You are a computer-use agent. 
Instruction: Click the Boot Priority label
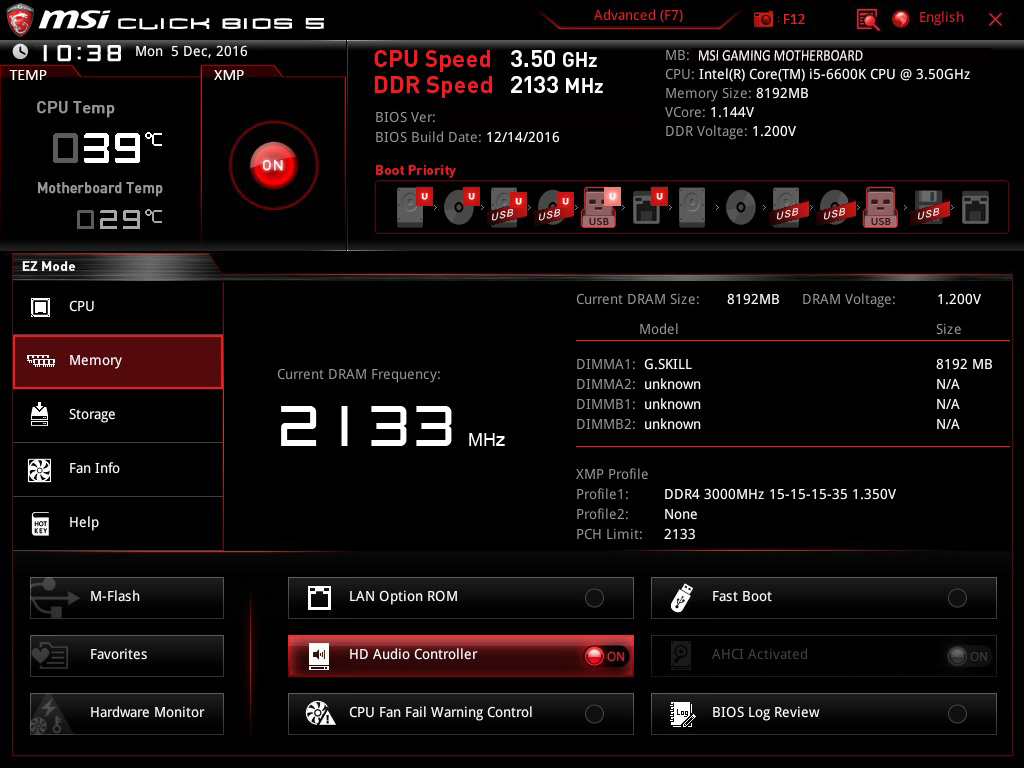(x=415, y=170)
